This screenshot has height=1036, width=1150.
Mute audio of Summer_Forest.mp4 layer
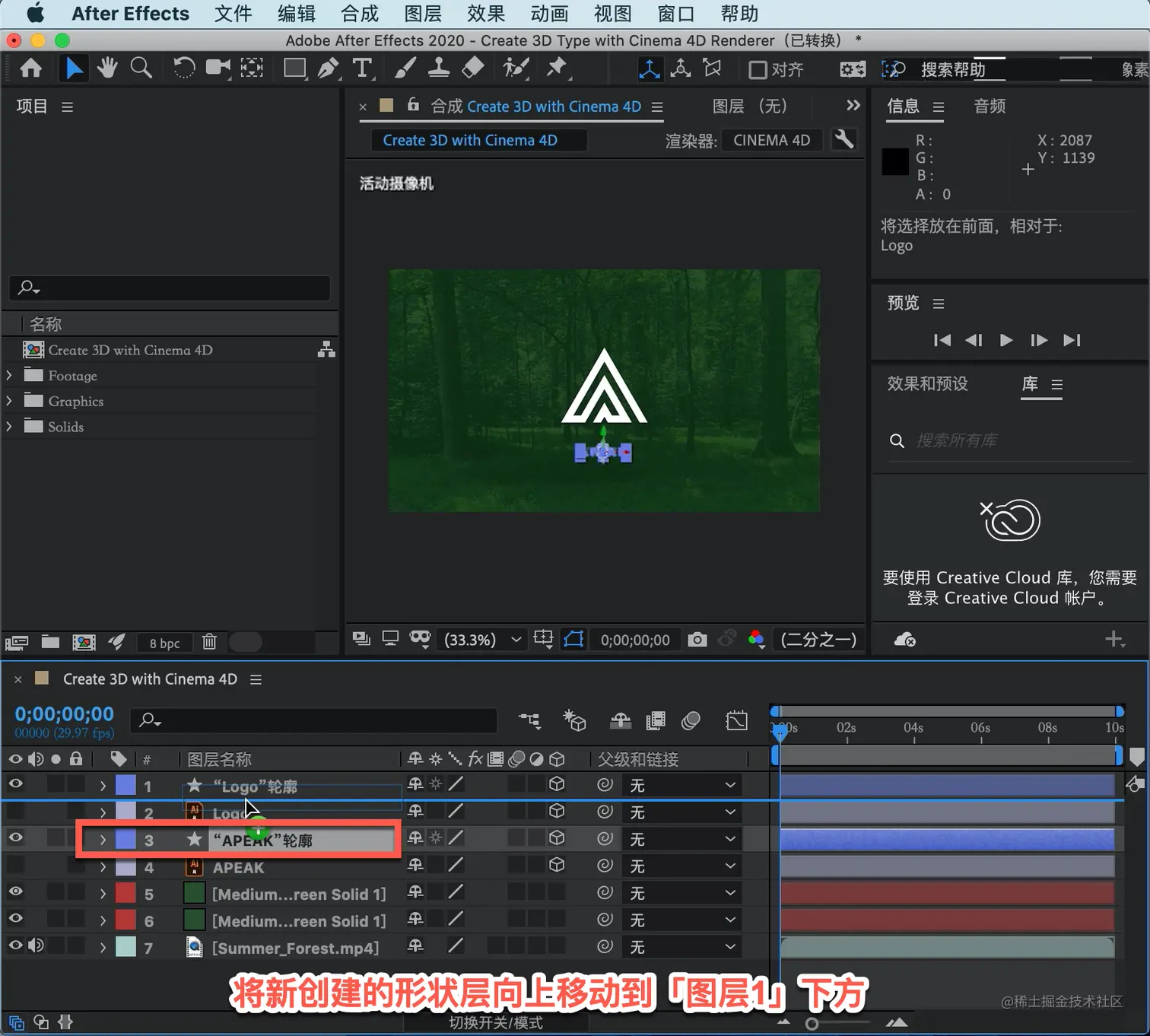click(x=36, y=945)
